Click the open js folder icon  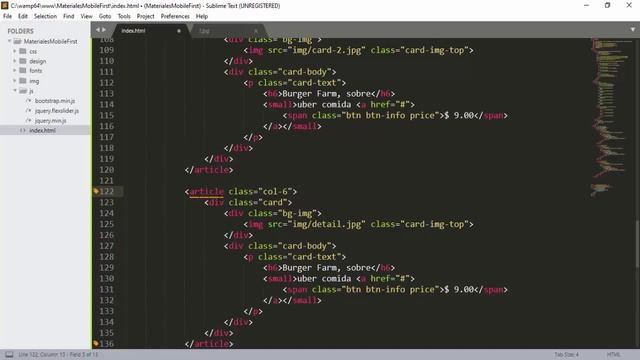click(x=23, y=91)
